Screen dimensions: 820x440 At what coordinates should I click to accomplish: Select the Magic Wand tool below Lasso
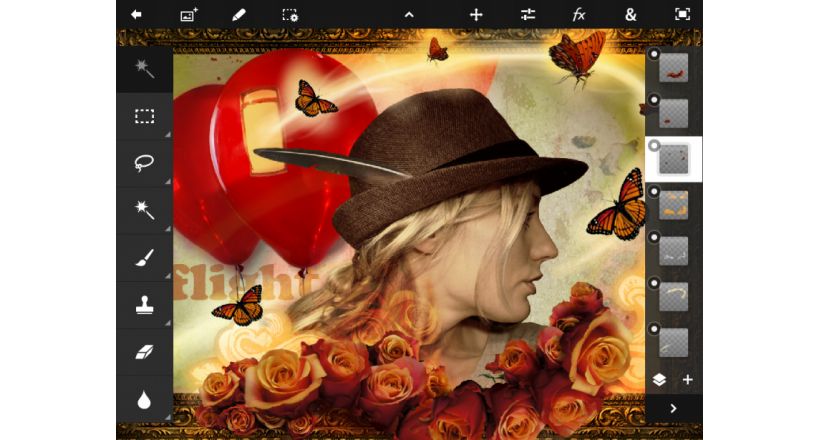coord(144,210)
